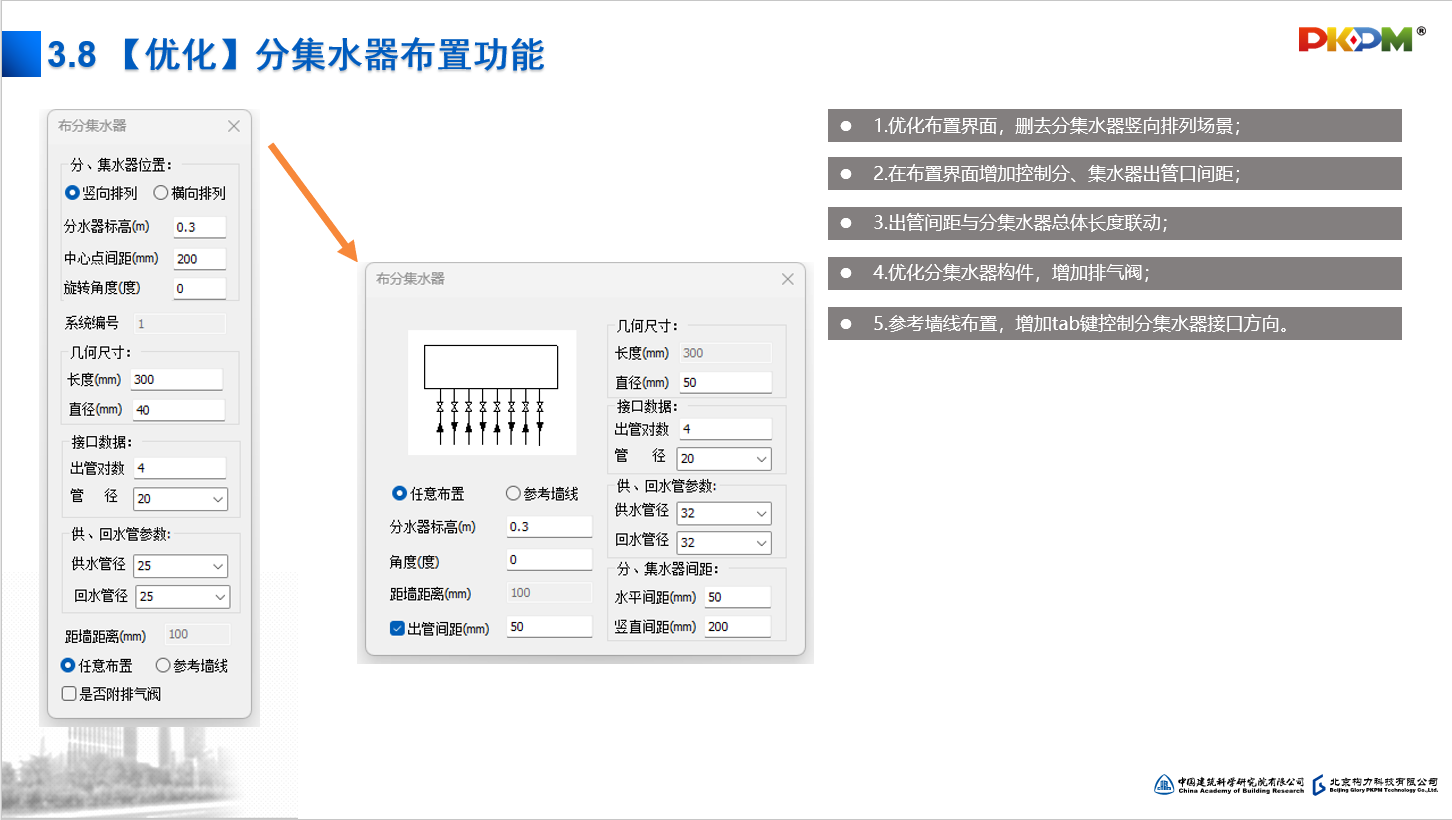Click the editable 长度(mm) field in 系统编号 dialog
Image resolution: width=1452 pixels, height=820 pixels.
pyautogui.click(x=177, y=379)
